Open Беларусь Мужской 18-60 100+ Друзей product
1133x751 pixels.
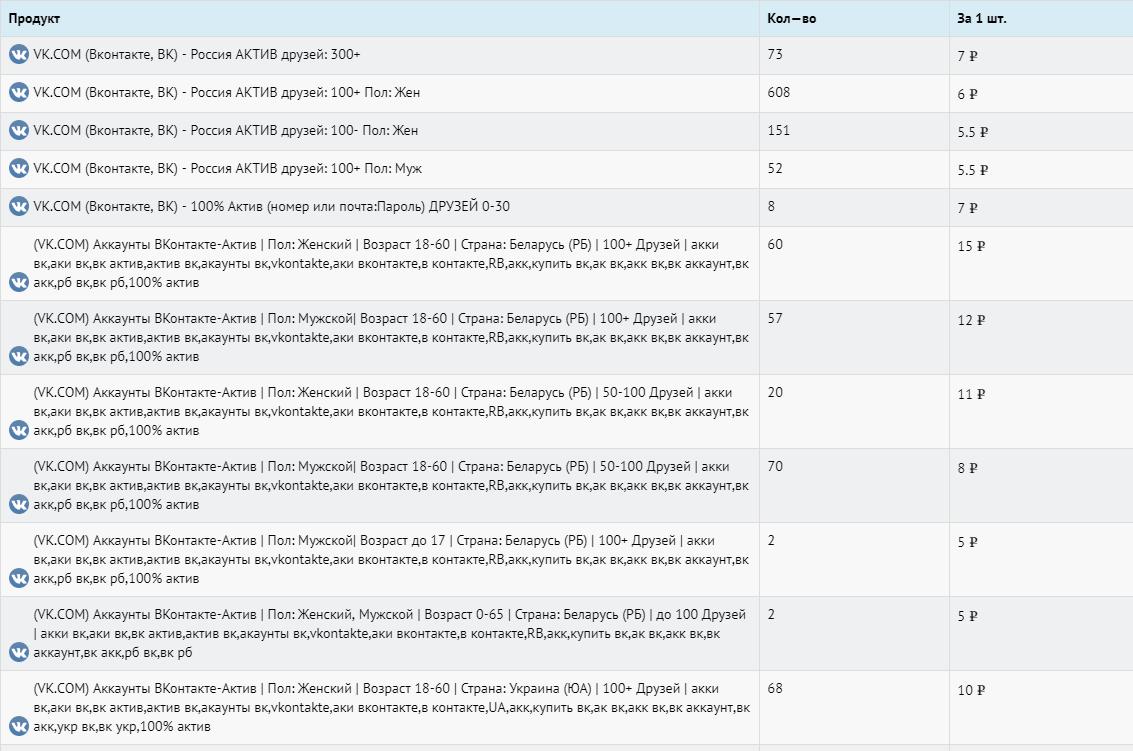[x=391, y=338]
